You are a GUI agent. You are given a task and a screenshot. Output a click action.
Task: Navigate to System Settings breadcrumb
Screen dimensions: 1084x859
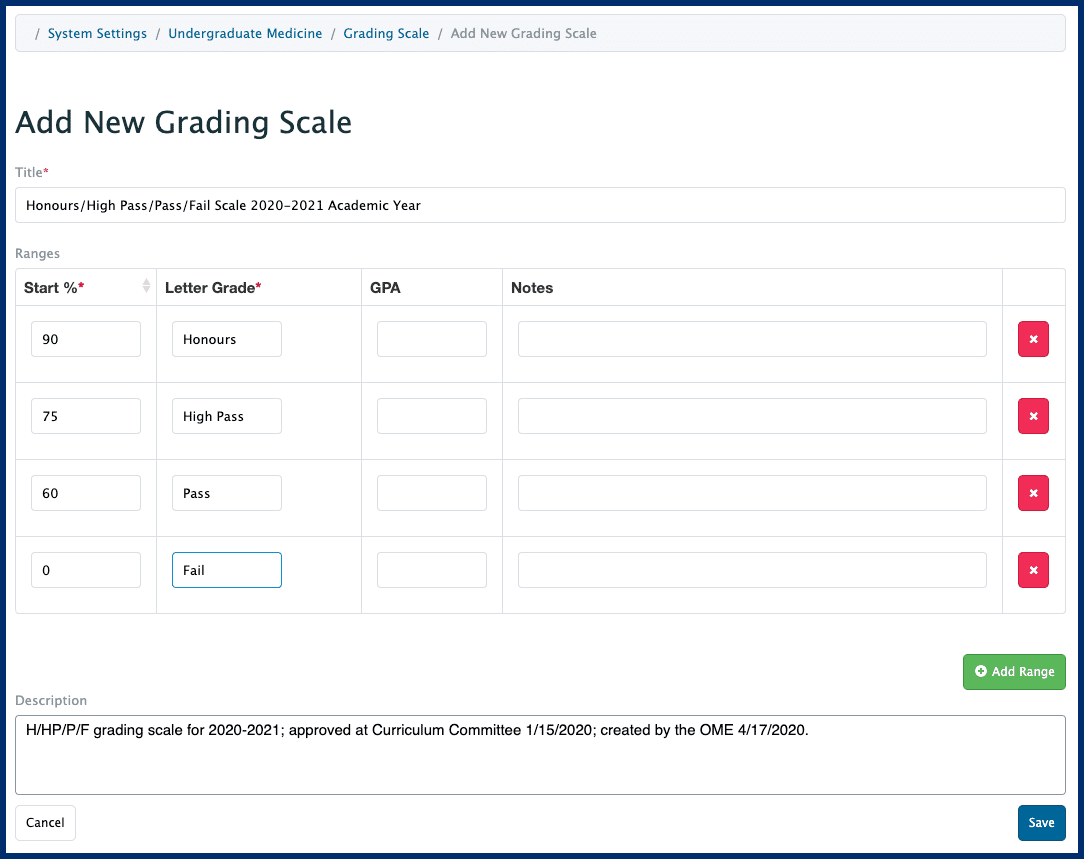97,33
